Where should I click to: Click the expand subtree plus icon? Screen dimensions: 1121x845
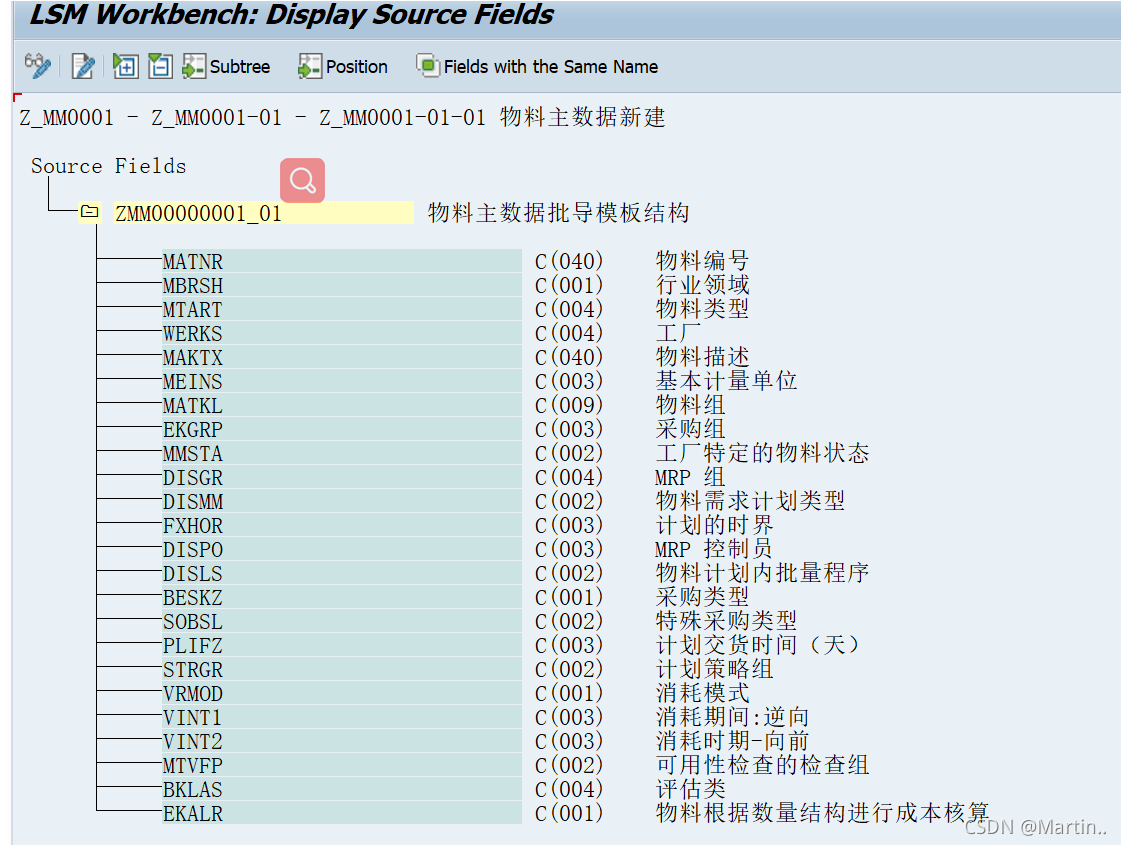pyautogui.click(x=125, y=66)
